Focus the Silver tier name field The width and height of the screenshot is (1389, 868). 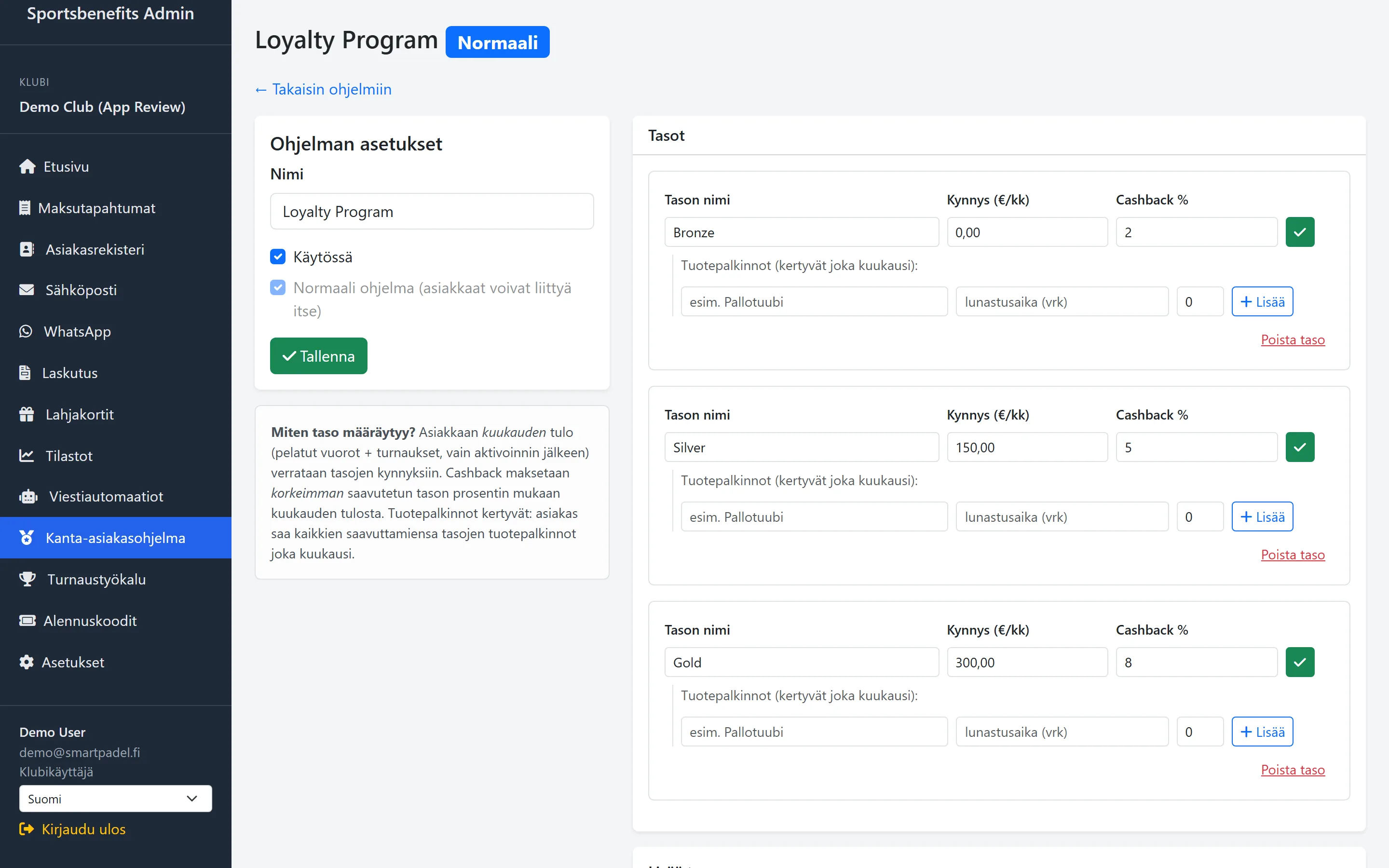(x=801, y=447)
